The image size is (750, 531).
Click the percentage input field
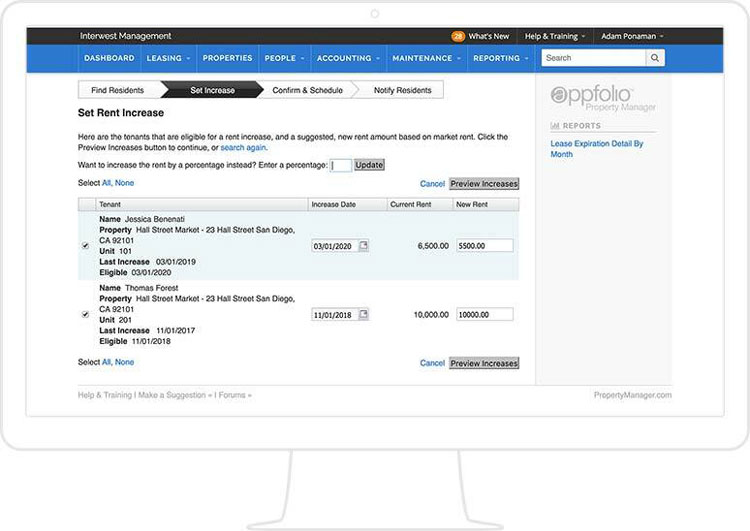(340, 165)
